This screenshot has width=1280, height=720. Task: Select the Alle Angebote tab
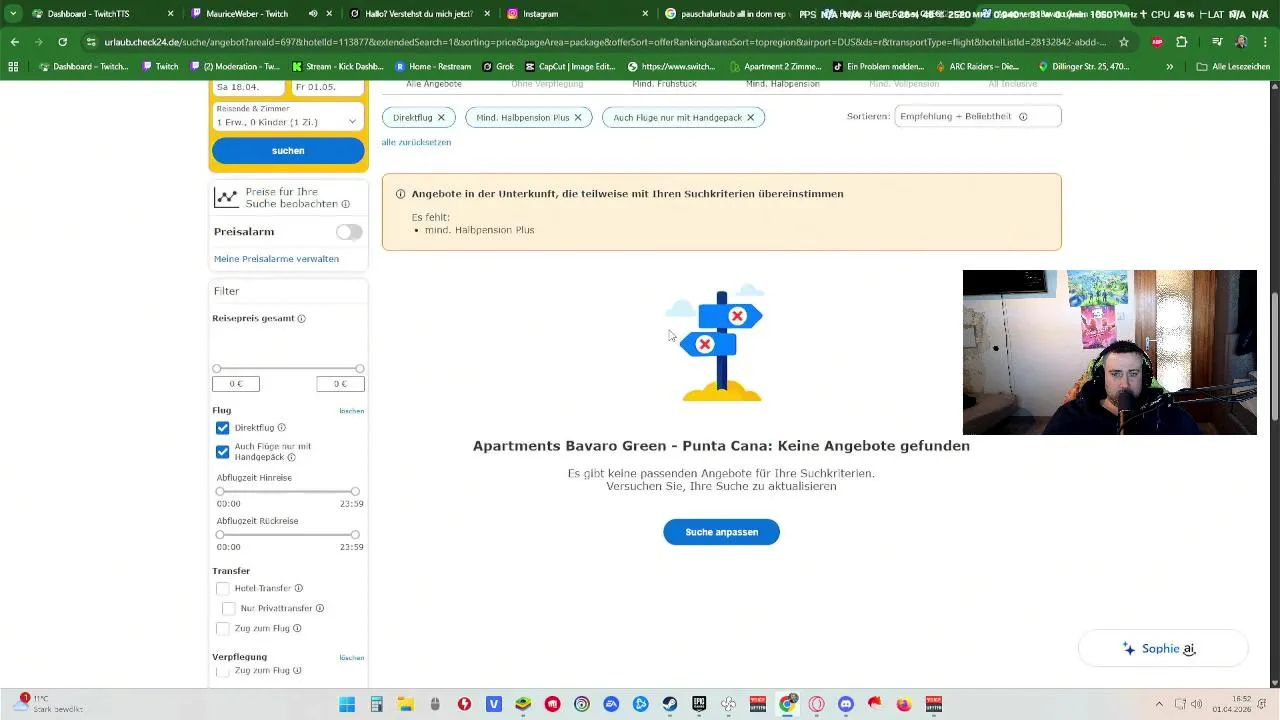(x=434, y=84)
